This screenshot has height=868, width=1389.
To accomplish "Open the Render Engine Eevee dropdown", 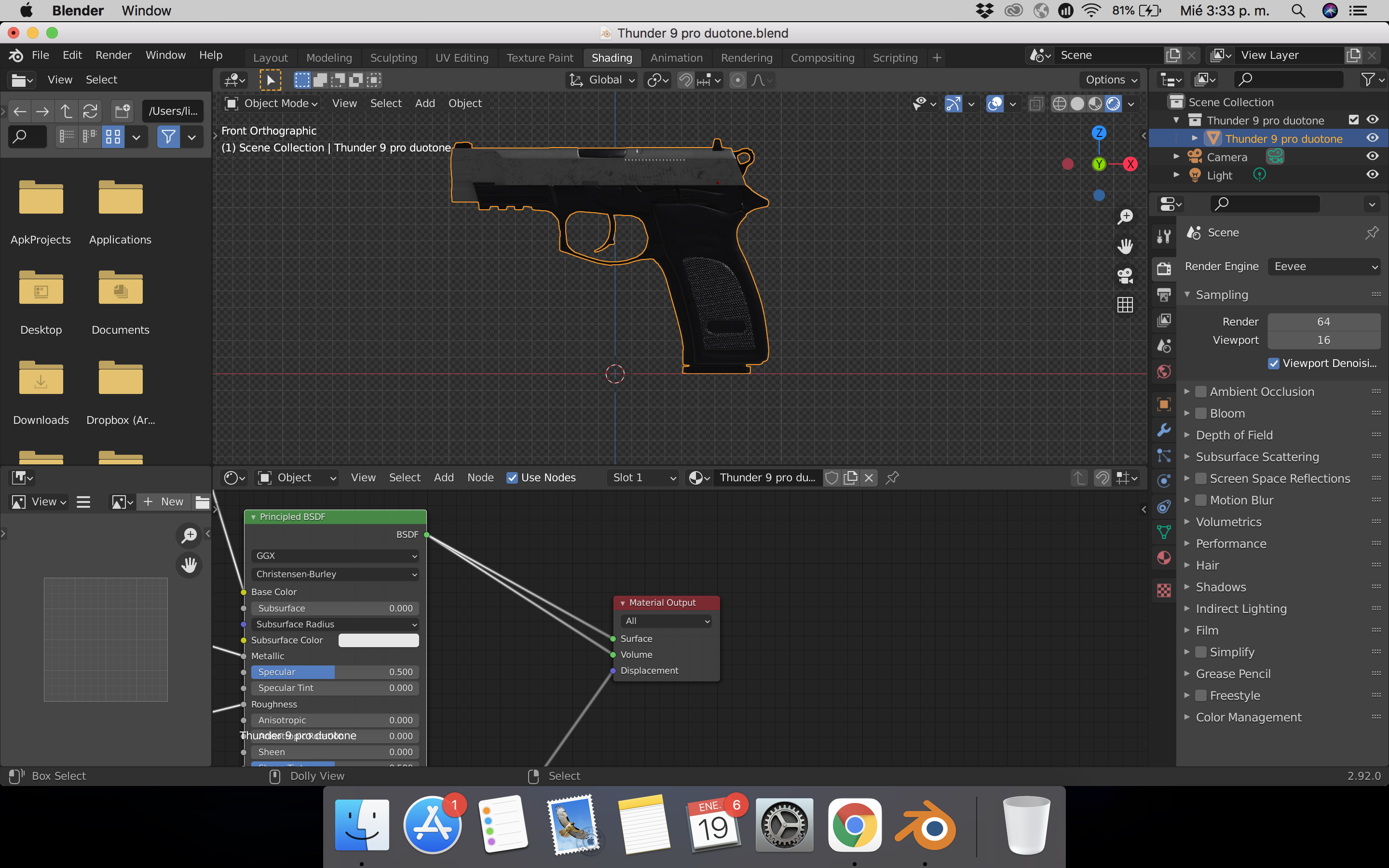I will [1324, 266].
